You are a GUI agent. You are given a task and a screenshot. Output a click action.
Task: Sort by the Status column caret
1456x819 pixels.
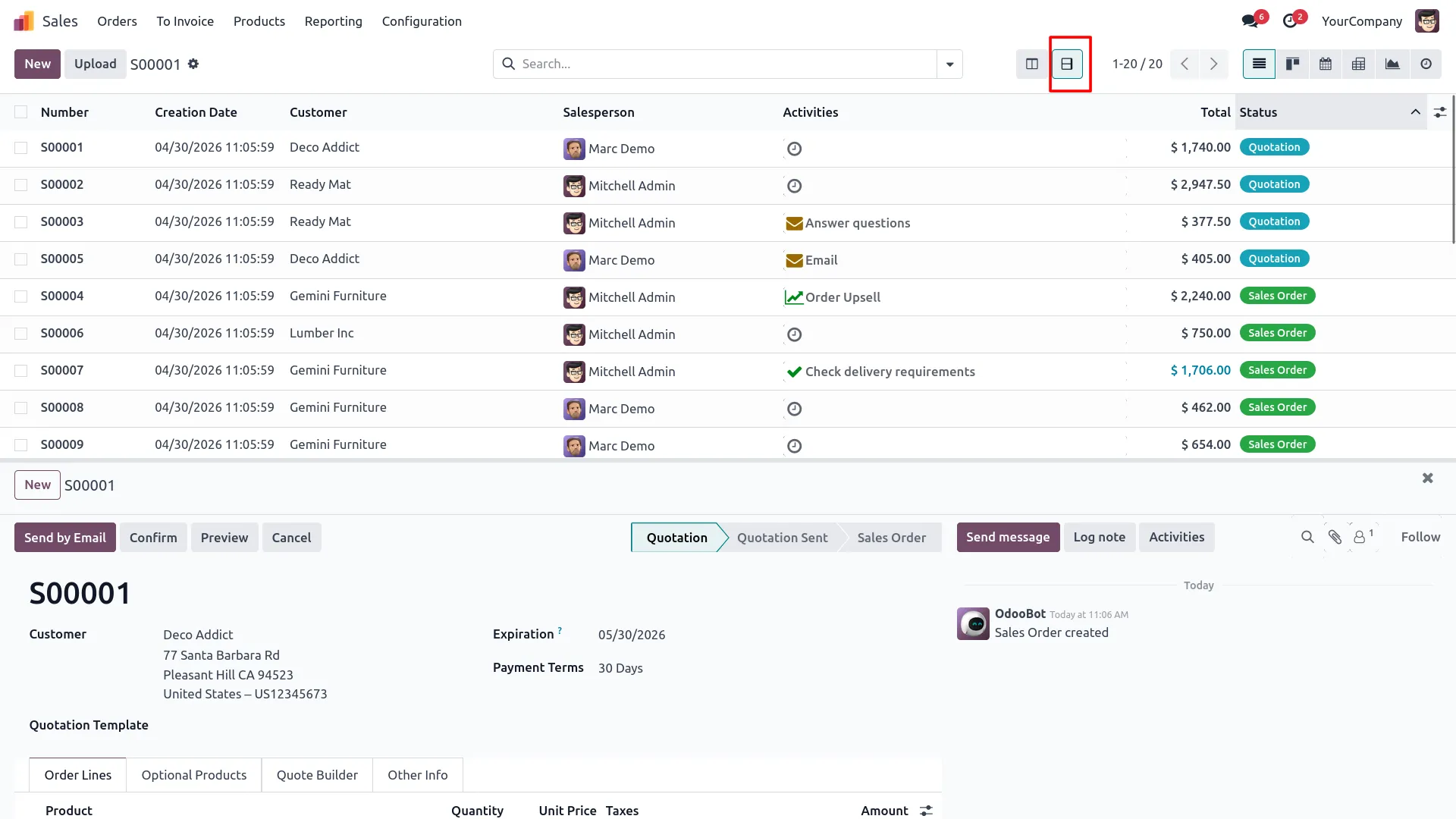[x=1415, y=112]
